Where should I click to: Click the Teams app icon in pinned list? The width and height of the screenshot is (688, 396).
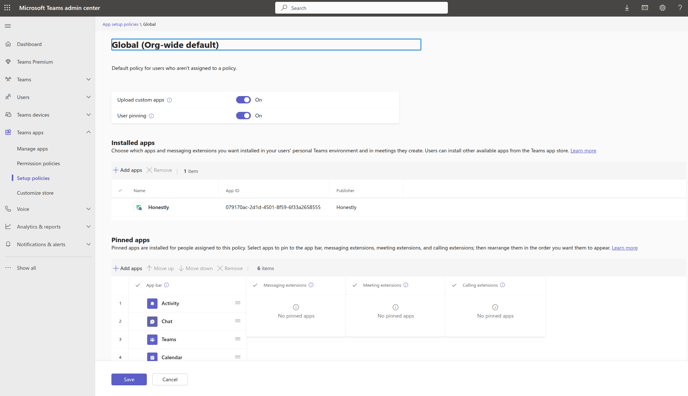pyautogui.click(x=152, y=339)
